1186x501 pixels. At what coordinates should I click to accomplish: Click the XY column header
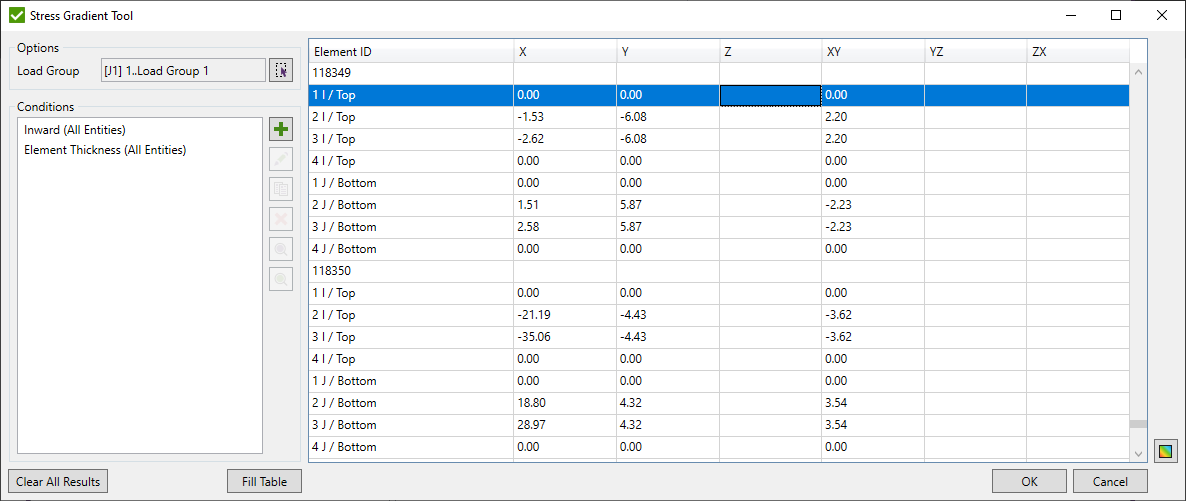click(x=870, y=51)
